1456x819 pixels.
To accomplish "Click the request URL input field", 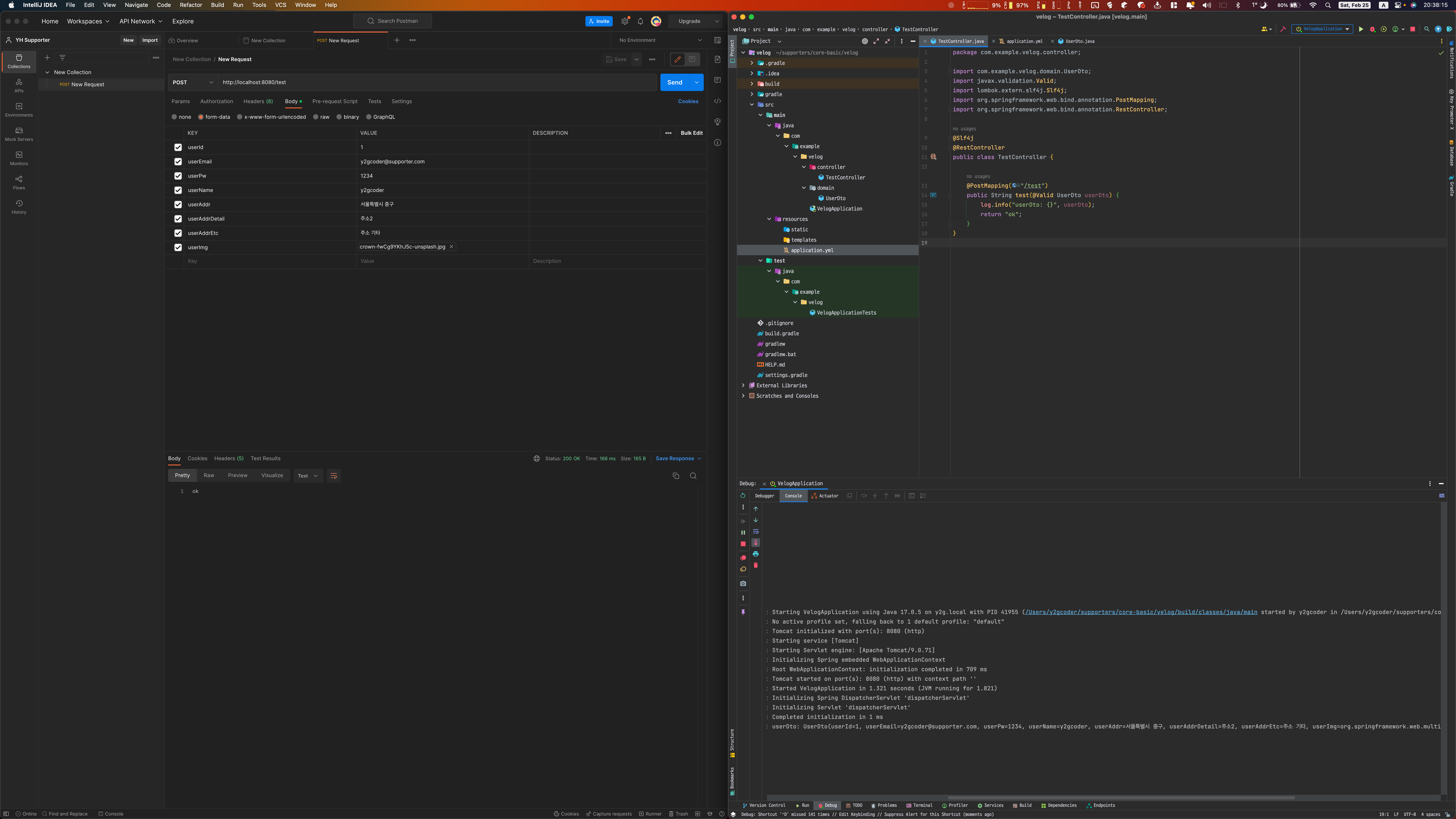I will tap(437, 83).
